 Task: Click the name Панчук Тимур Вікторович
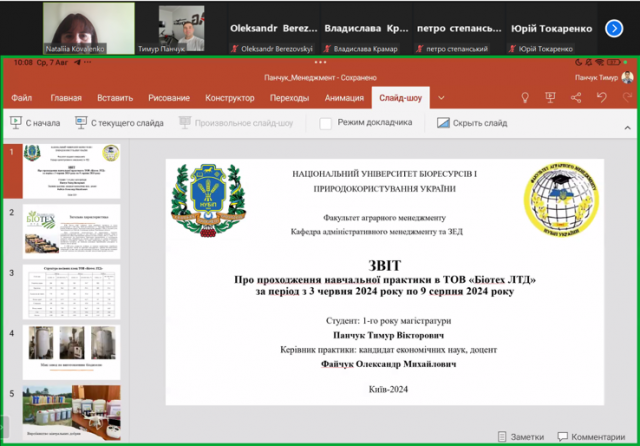[x=389, y=335]
